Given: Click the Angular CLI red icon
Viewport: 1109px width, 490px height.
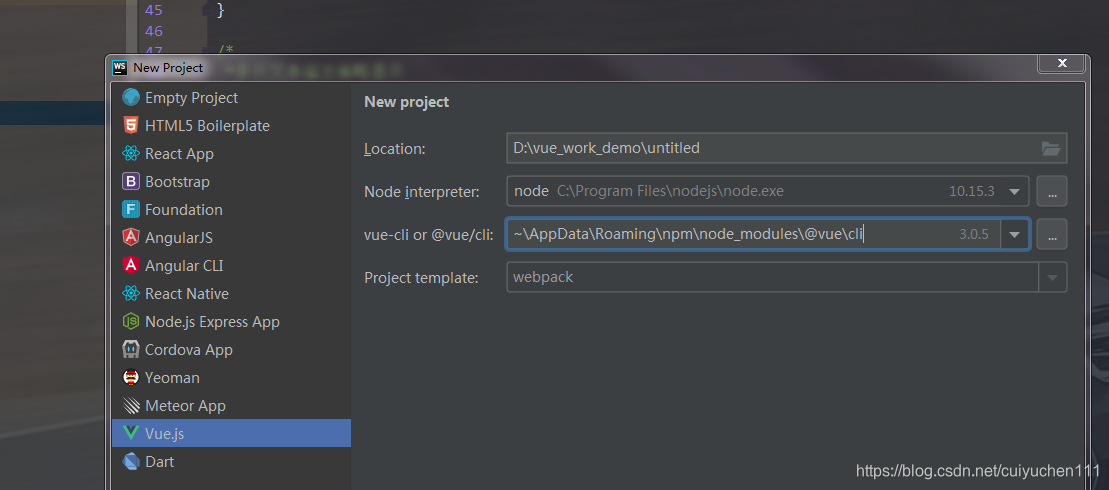Looking at the screenshot, I should coord(131,265).
